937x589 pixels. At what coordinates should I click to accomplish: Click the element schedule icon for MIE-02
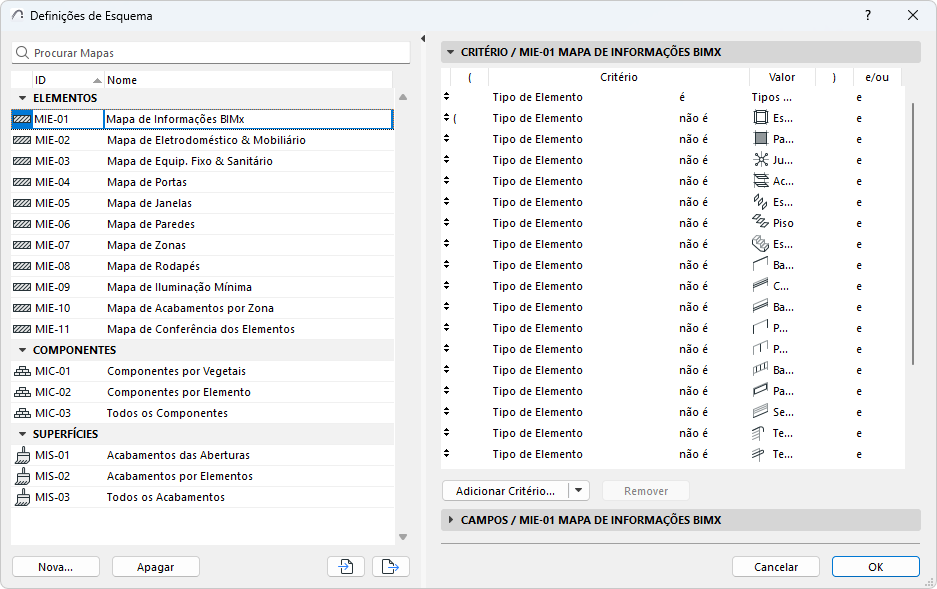coord(22,140)
